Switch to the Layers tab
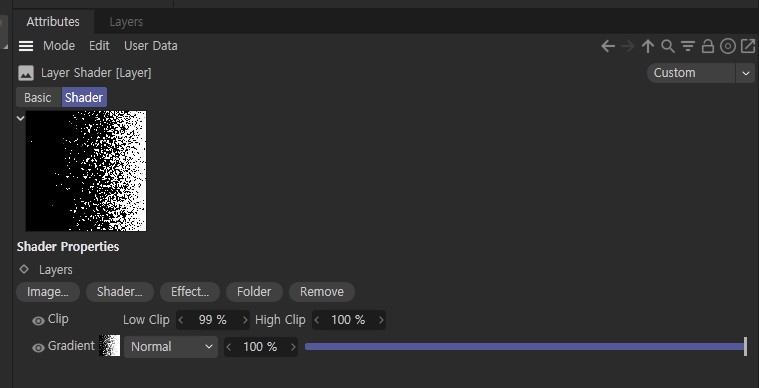Image resolution: width=759 pixels, height=388 pixels. click(126, 22)
